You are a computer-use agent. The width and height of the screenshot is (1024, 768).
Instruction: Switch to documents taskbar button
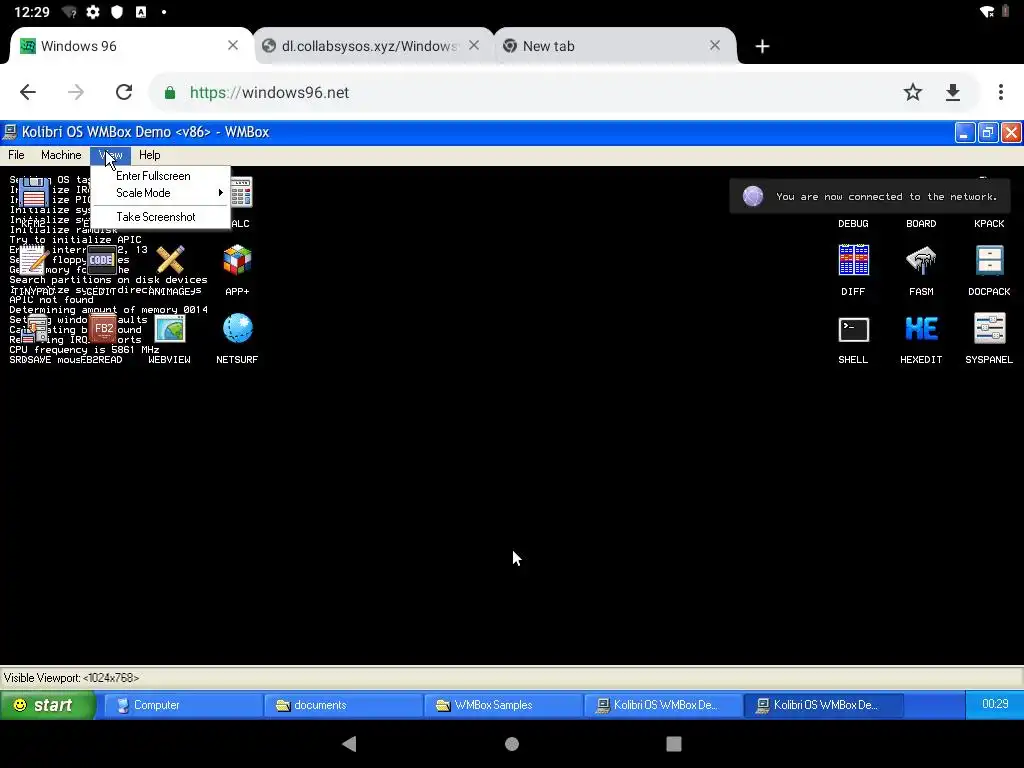click(343, 705)
